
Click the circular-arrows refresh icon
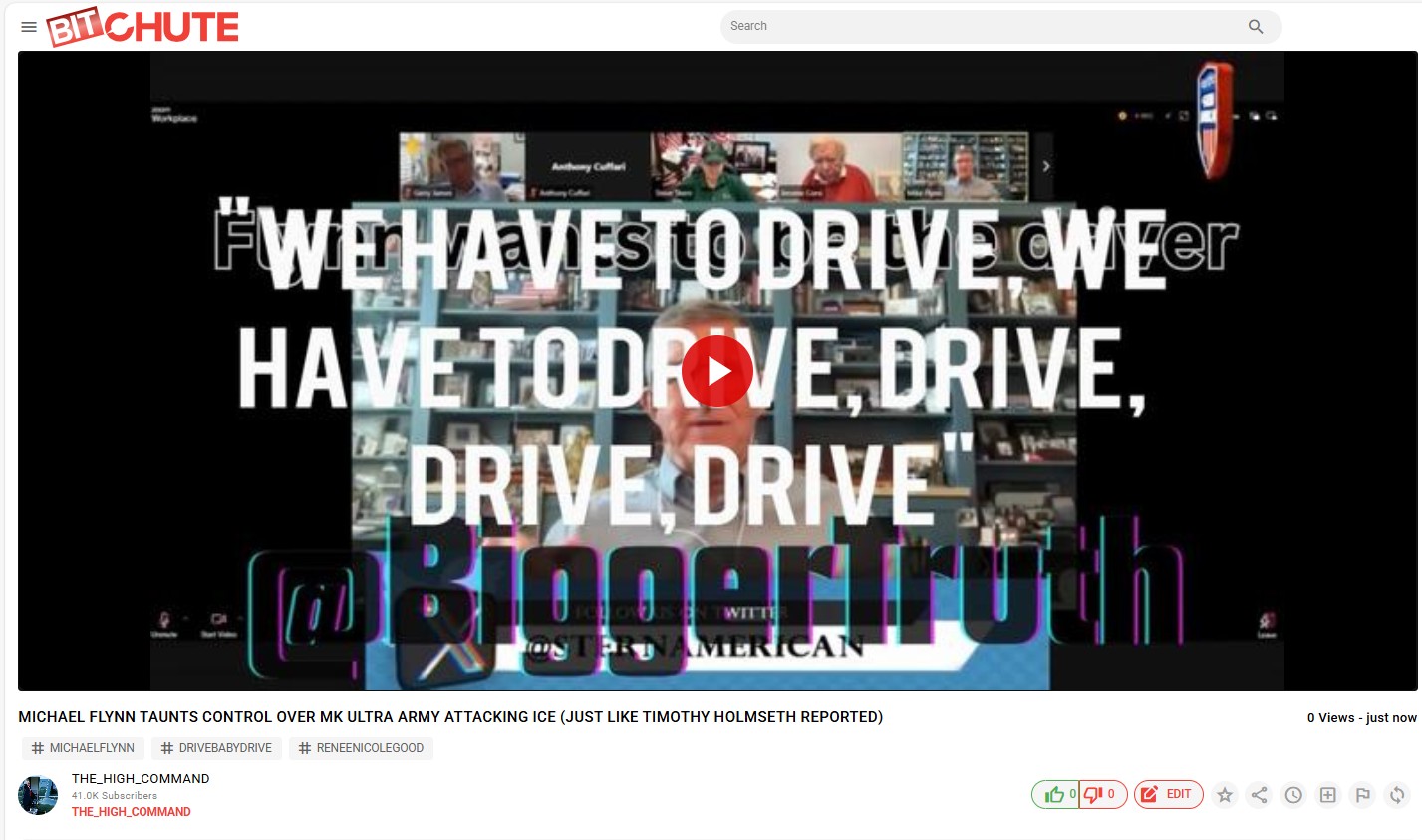coord(1397,795)
